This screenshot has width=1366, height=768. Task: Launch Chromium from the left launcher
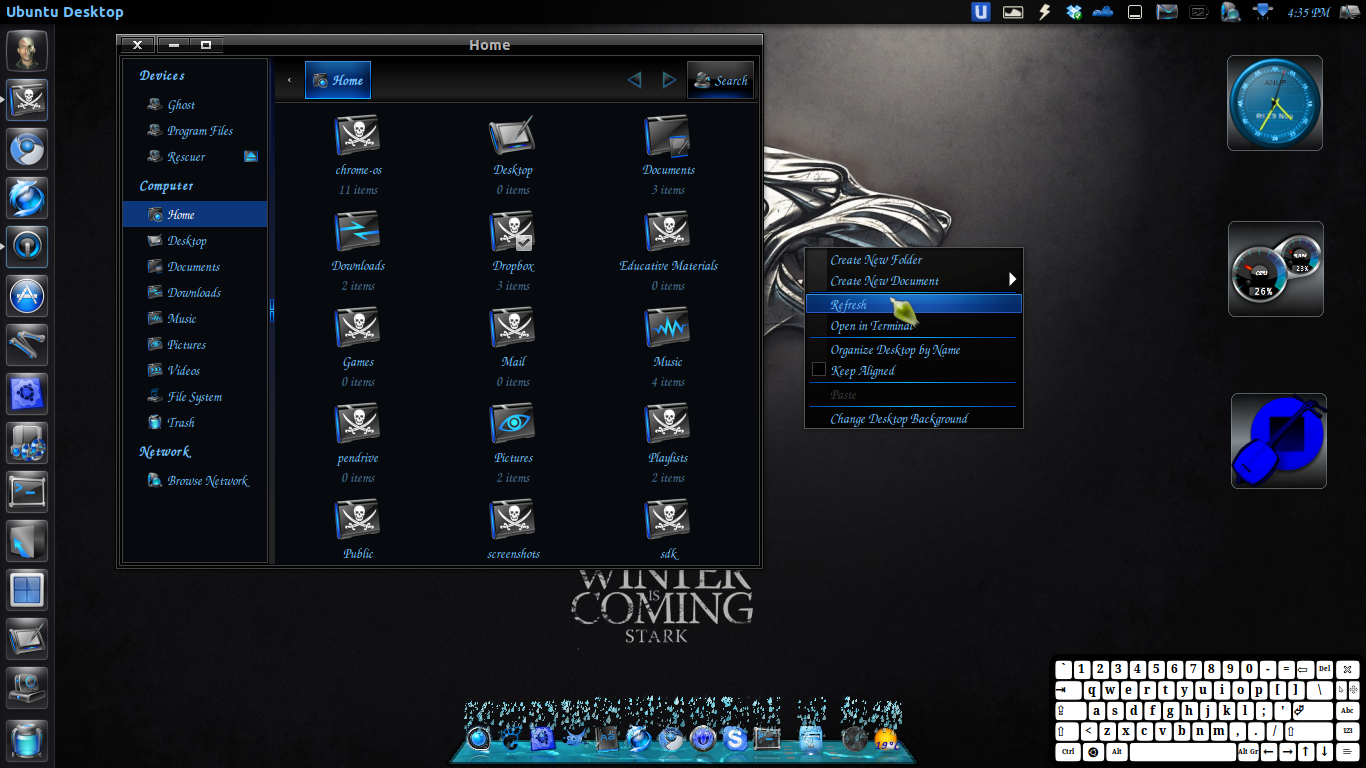(x=27, y=149)
